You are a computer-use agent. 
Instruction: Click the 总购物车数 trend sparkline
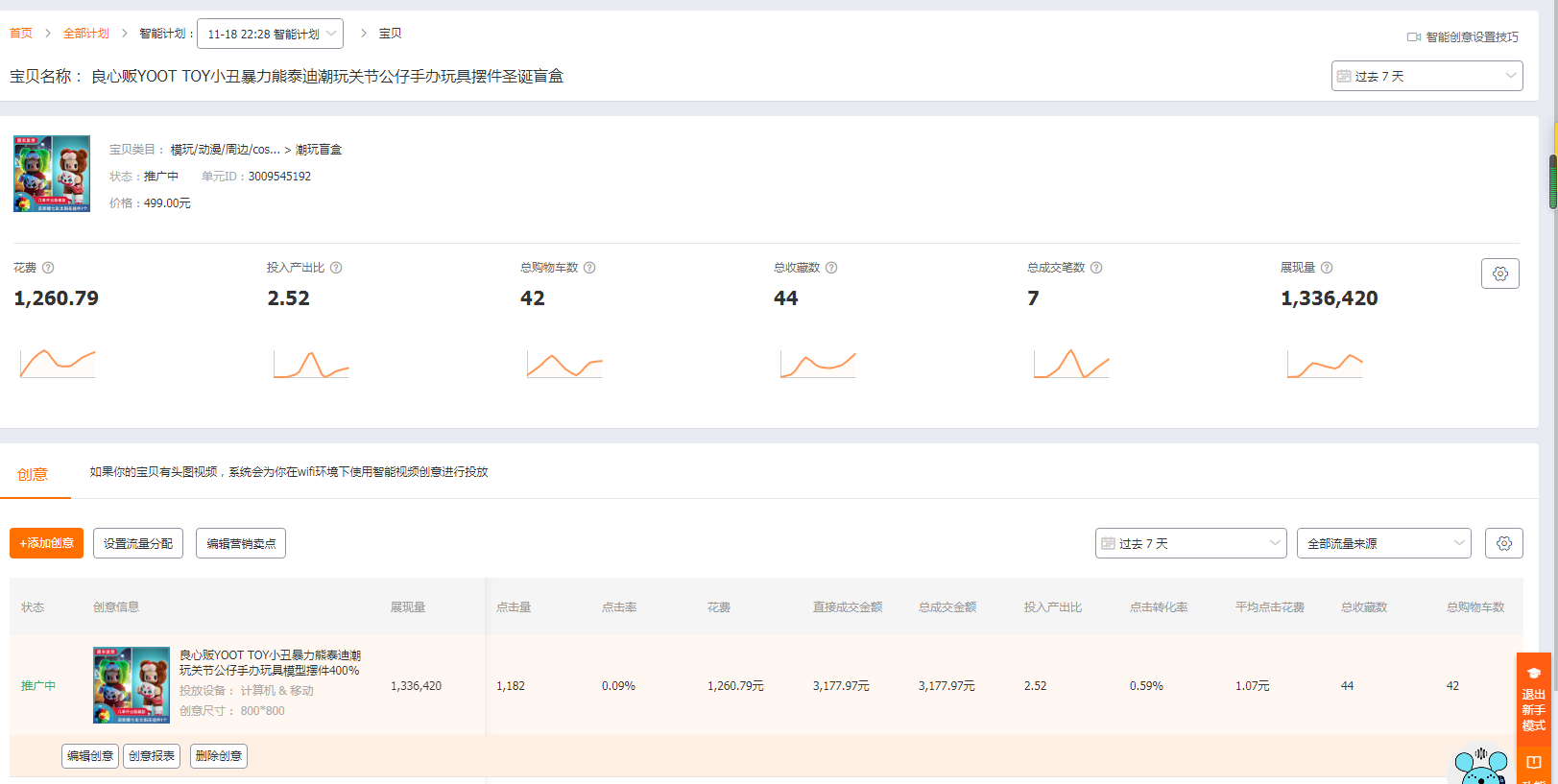click(564, 365)
